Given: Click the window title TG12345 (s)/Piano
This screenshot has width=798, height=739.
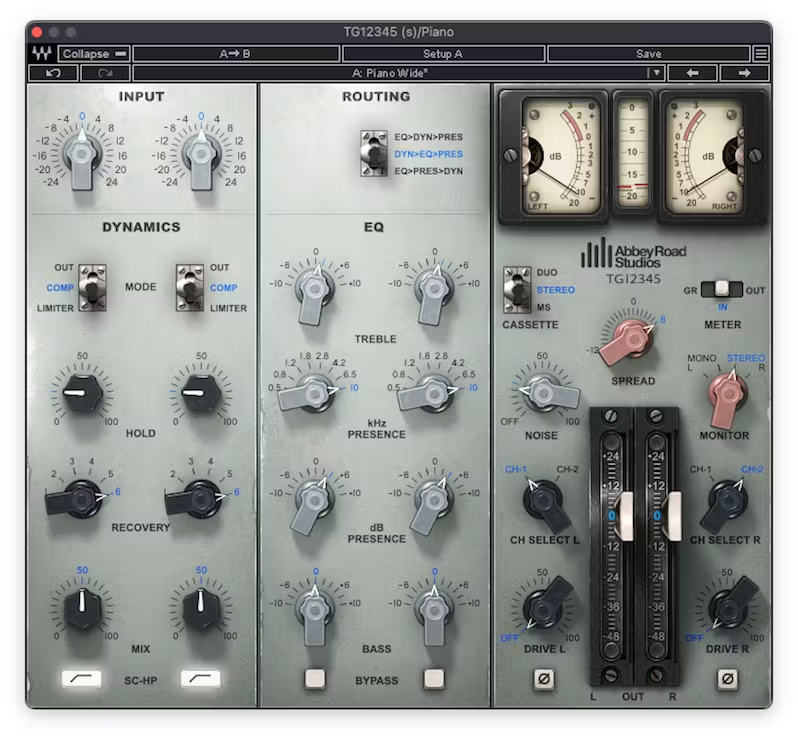Looking at the screenshot, I should (x=398, y=32).
